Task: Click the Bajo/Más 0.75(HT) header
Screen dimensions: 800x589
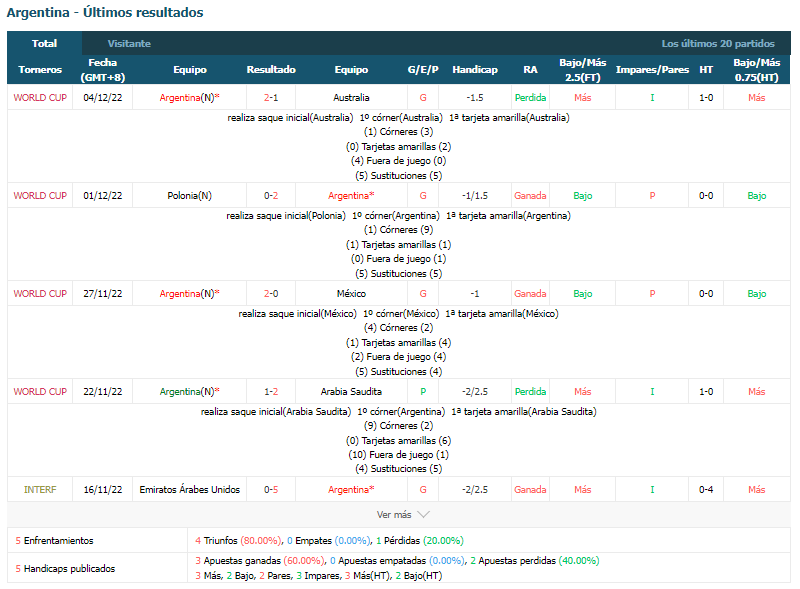Action: [757, 69]
